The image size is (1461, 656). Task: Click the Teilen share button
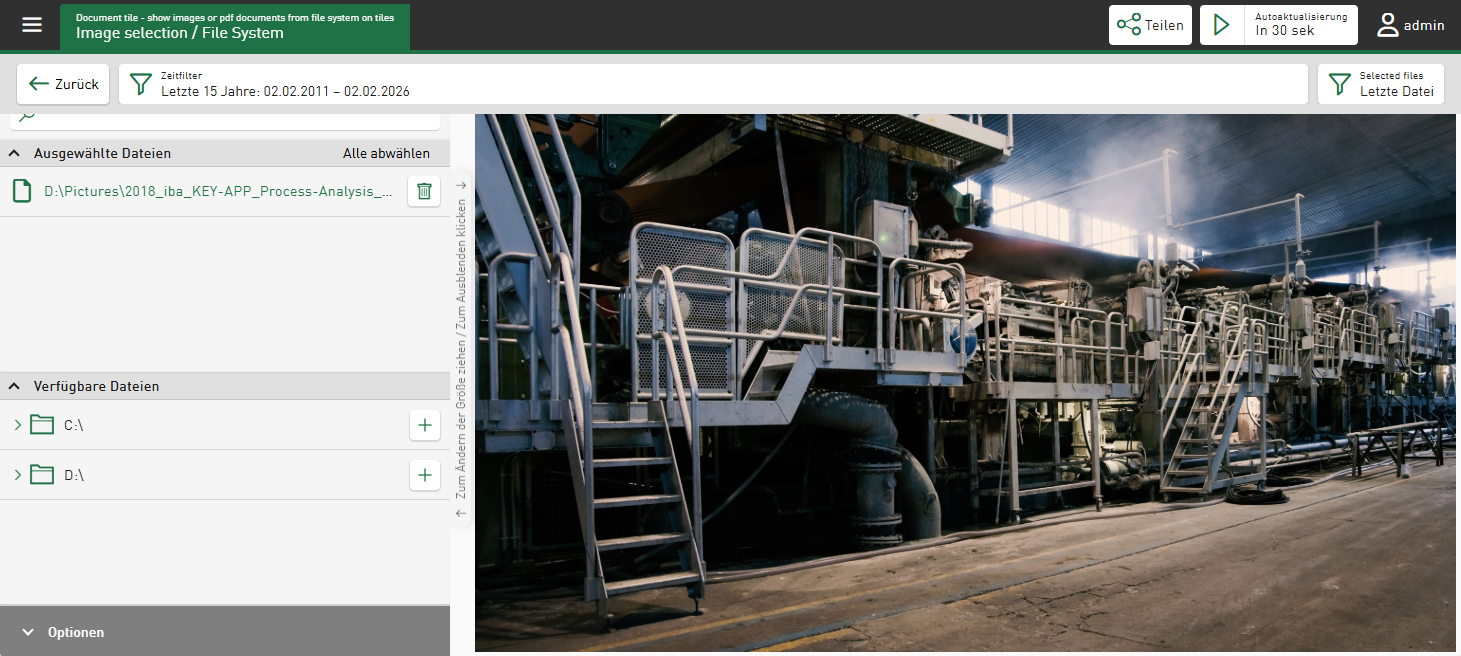pos(1150,25)
